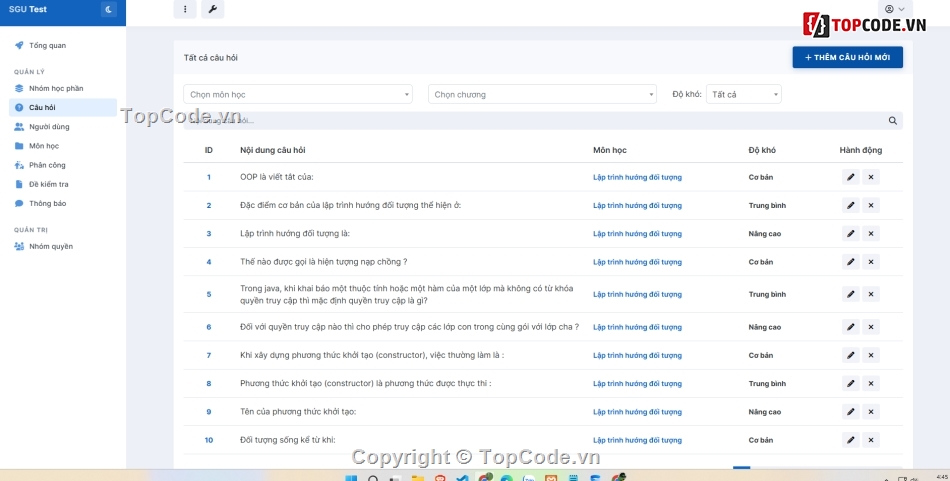This screenshot has height=481, width=950.
Task: Open 'Môn học' sidebar item
Action: pyautogui.click(x=63, y=146)
